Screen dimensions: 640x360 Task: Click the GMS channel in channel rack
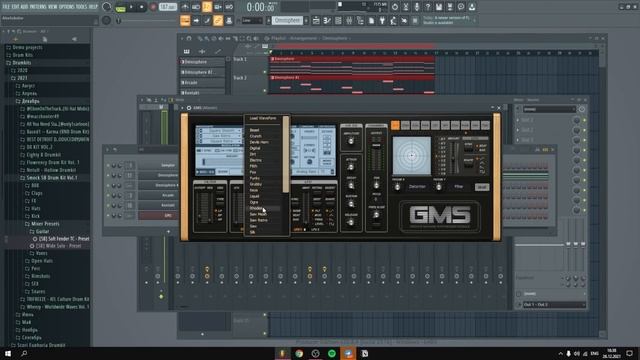[158, 216]
